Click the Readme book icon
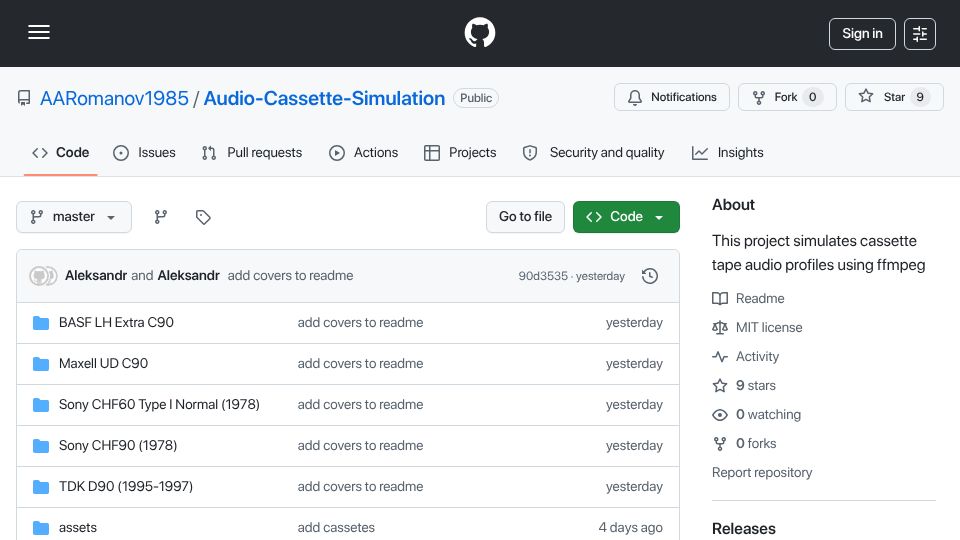 pos(720,299)
